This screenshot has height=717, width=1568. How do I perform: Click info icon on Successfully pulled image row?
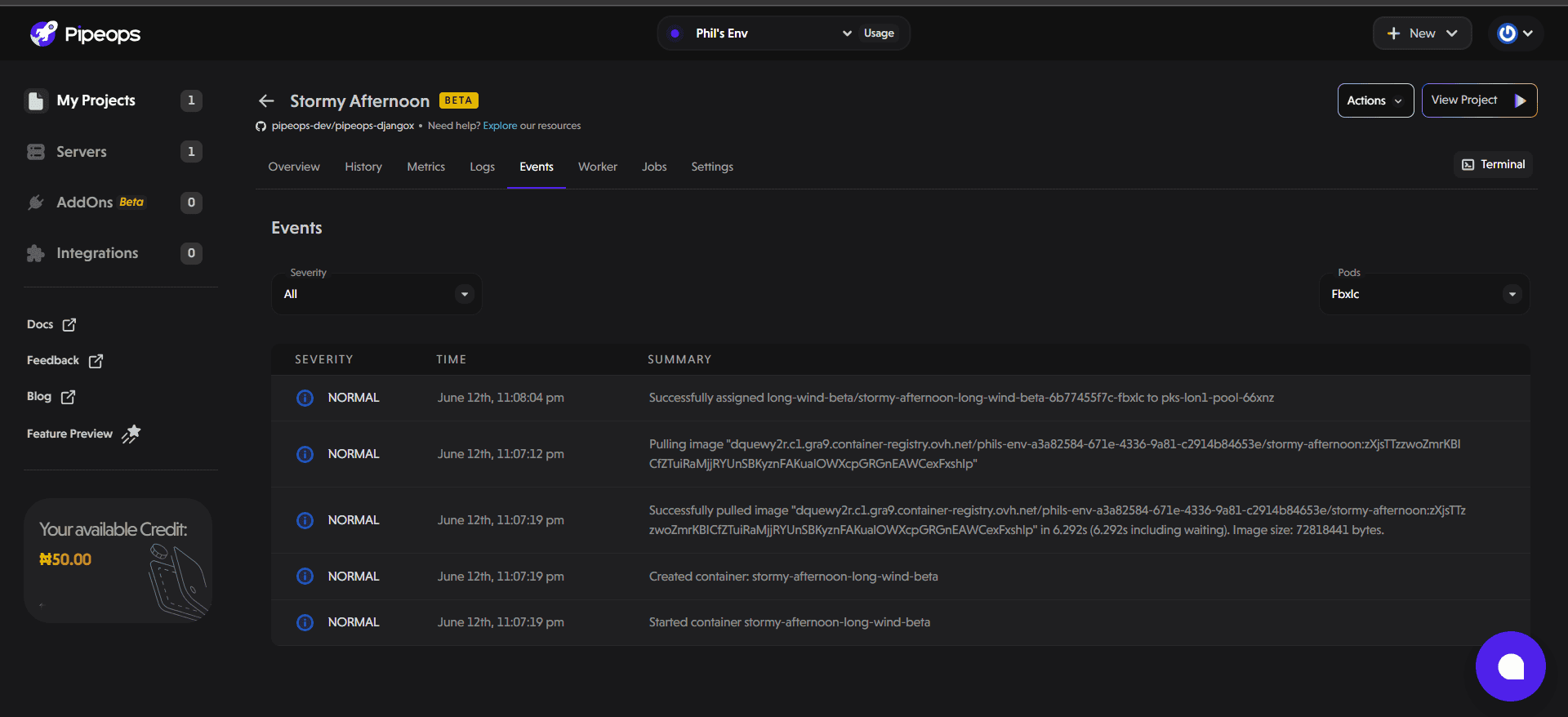305,520
